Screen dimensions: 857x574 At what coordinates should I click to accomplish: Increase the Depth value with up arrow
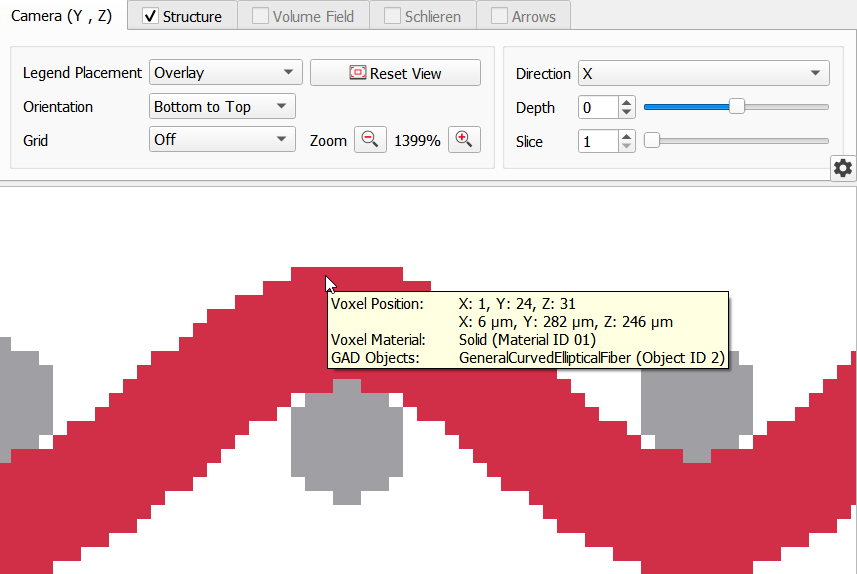coord(627,102)
